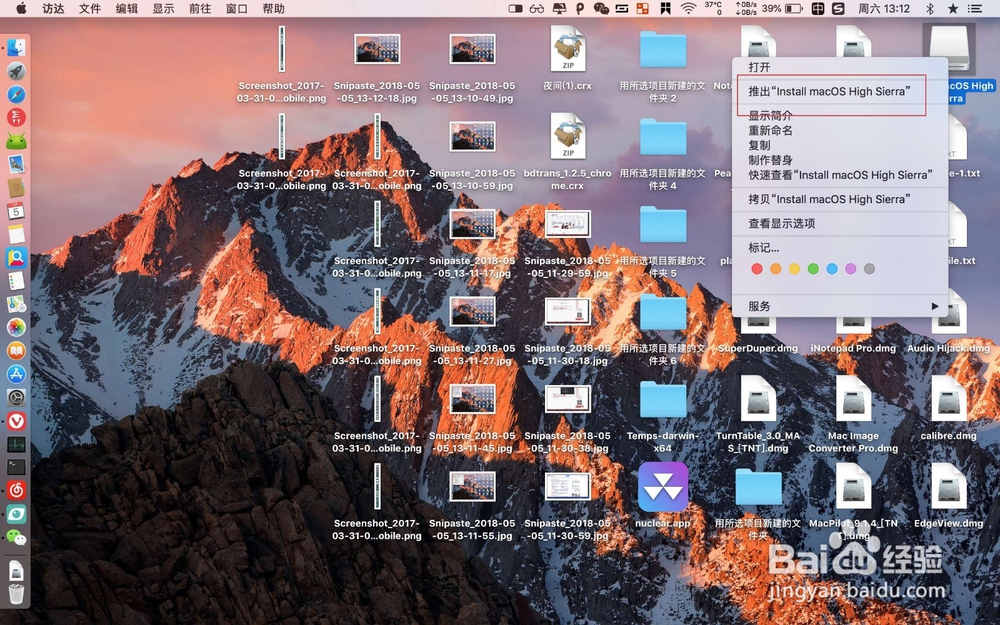Image resolution: width=1000 pixels, height=625 pixels.
Task: Open Photos pinwheel icon in dock
Action: click(17, 327)
